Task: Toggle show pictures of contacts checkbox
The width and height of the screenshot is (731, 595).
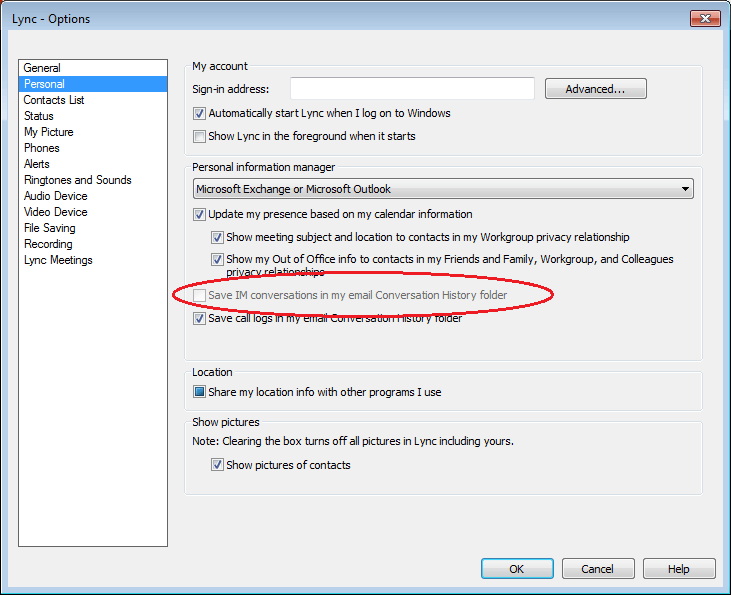Action: [x=217, y=465]
